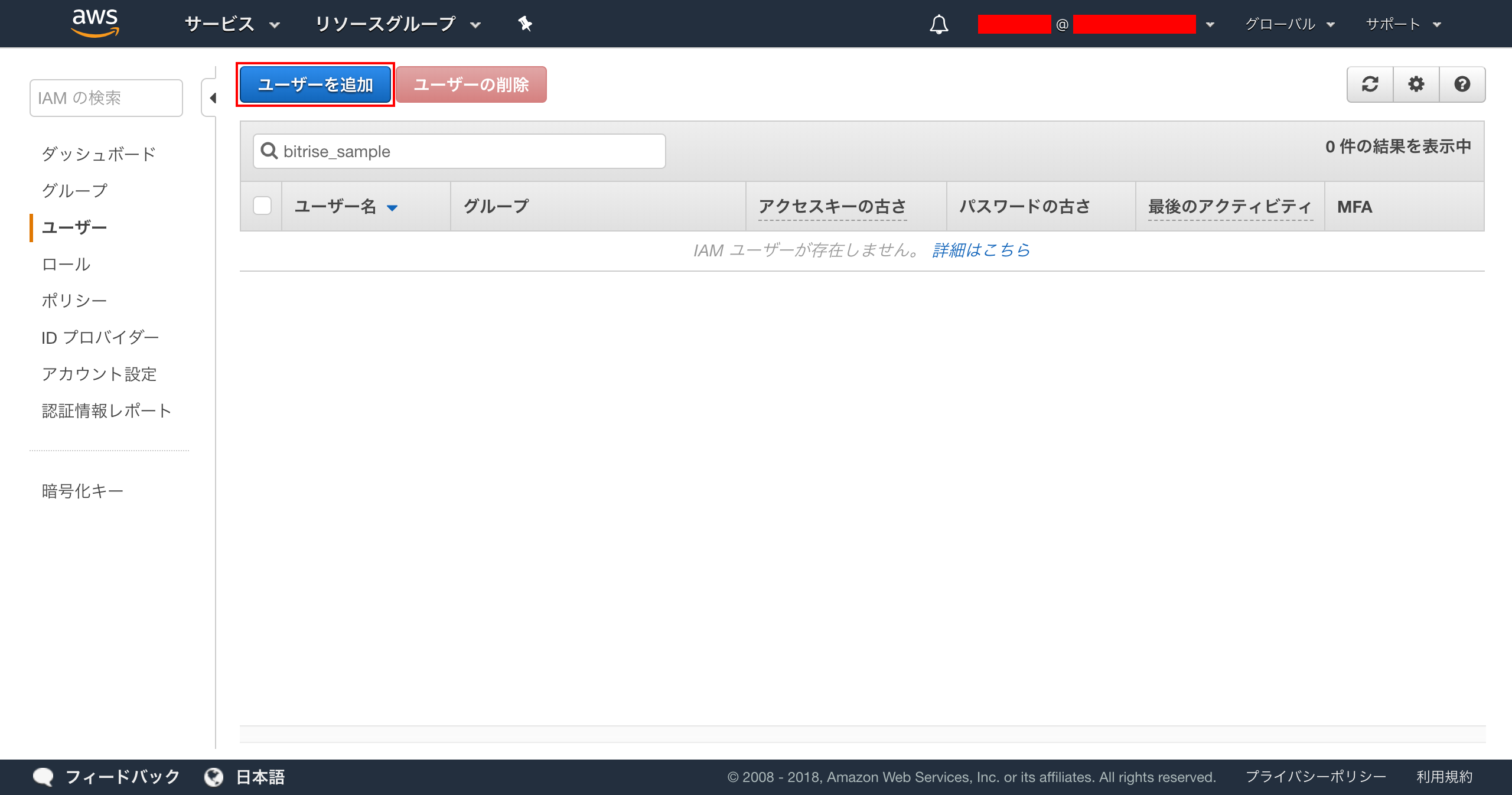Screen dimensions: 1512x795
Task: Click the ユーザーを追加 button
Action: [315, 84]
